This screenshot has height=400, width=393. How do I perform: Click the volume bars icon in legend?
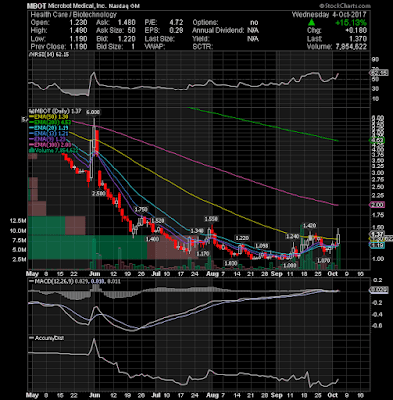click(30, 151)
